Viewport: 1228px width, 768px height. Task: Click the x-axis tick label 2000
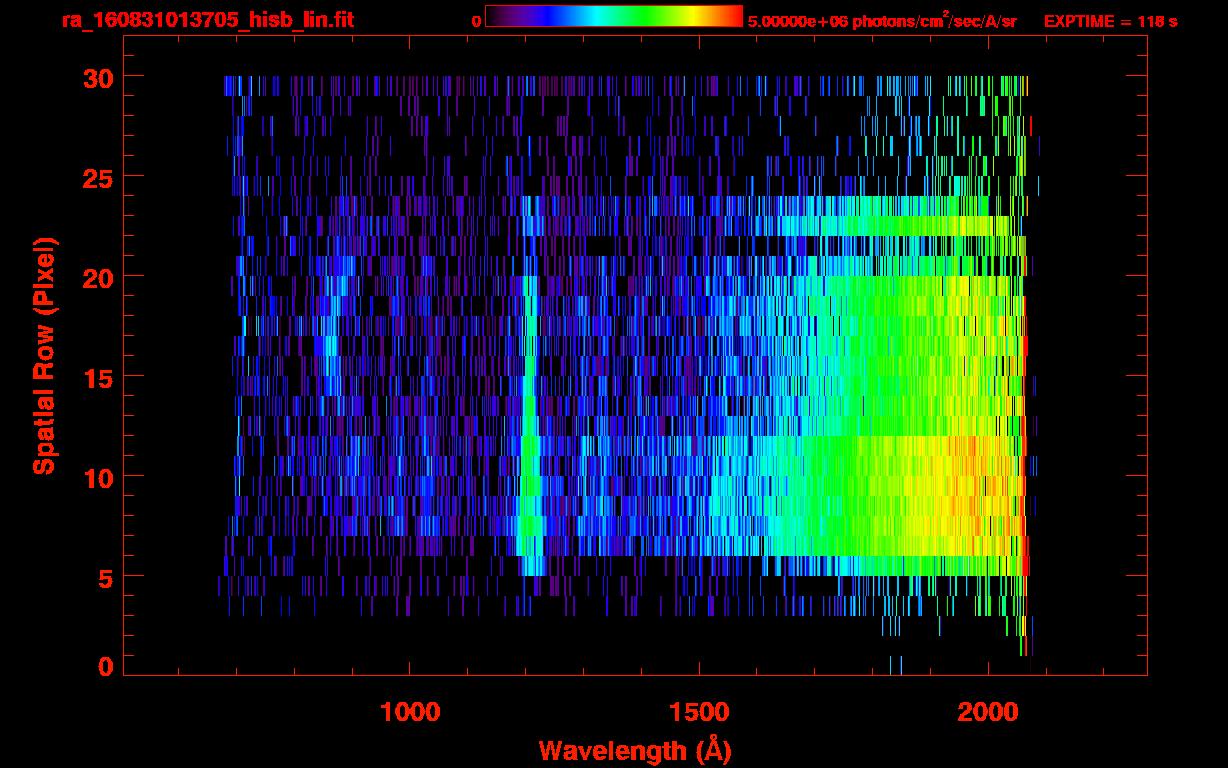pyautogui.click(x=988, y=711)
